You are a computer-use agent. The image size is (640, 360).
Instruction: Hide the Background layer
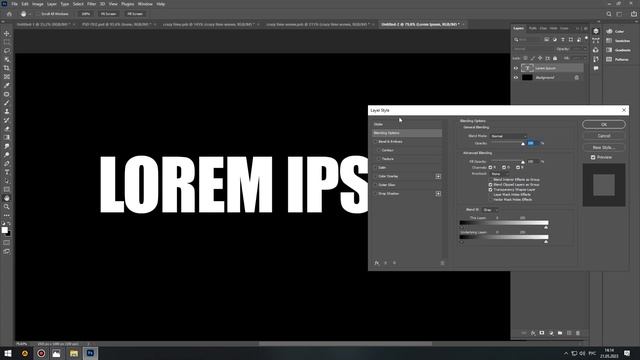[x=516, y=78]
